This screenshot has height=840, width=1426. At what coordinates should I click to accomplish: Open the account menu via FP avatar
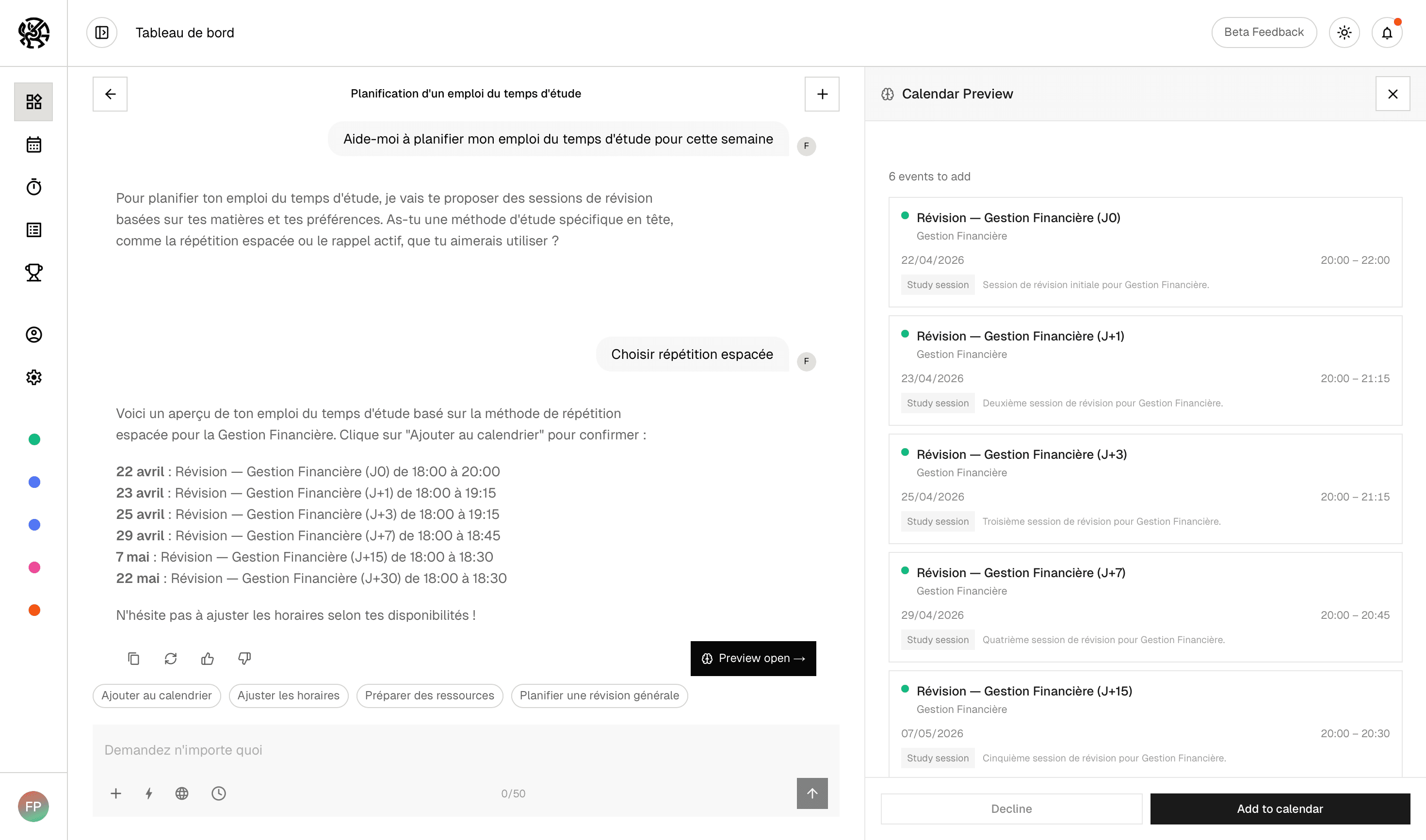click(x=33, y=806)
